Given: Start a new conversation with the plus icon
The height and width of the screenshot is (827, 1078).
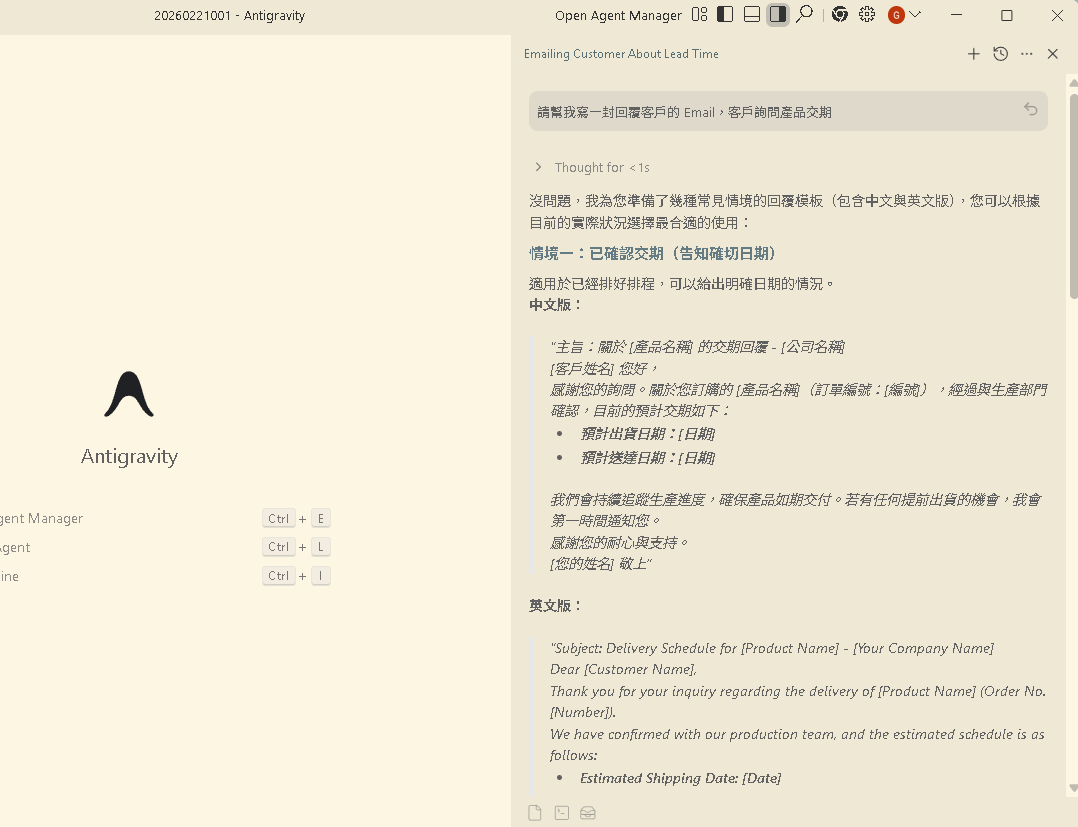Looking at the screenshot, I should (973, 54).
